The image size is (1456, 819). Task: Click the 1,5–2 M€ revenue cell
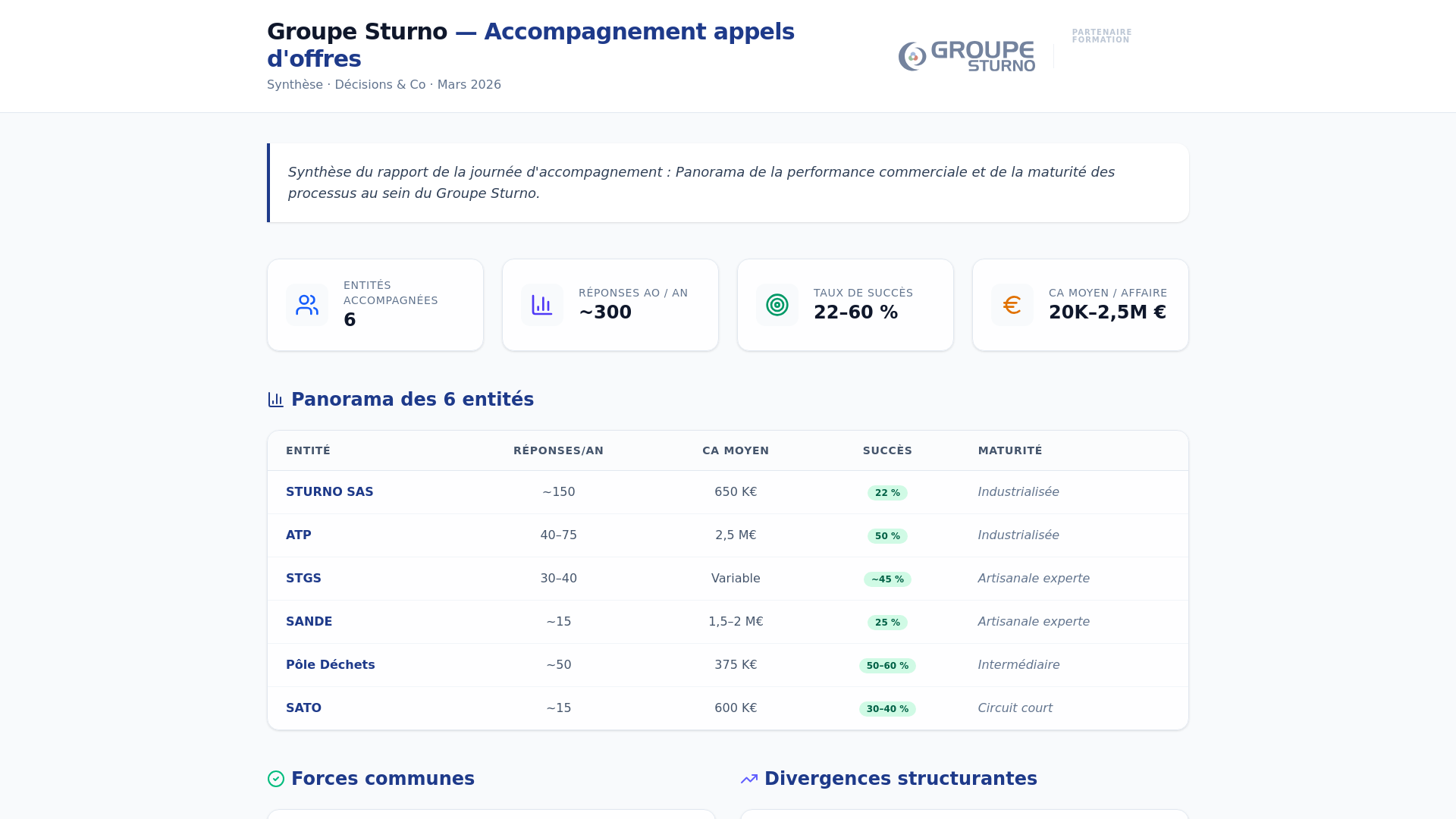click(x=736, y=622)
